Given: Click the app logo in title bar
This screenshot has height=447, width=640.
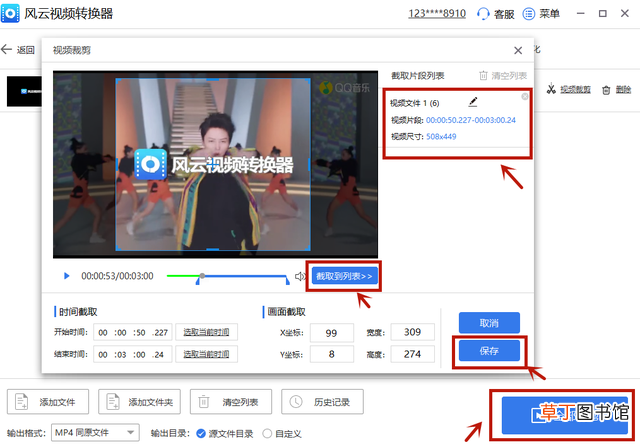Looking at the screenshot, I should (10, 13).
